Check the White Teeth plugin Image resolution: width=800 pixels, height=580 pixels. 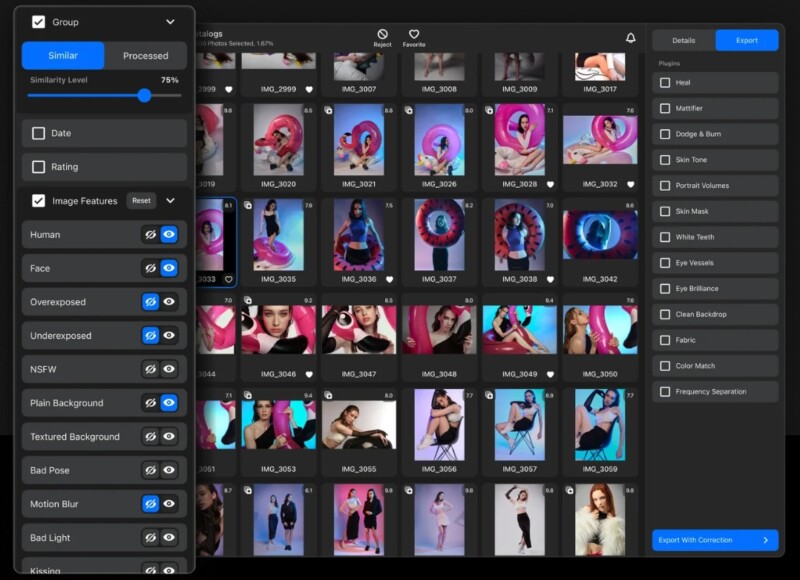pyautogui.click(x=665, y=237)
